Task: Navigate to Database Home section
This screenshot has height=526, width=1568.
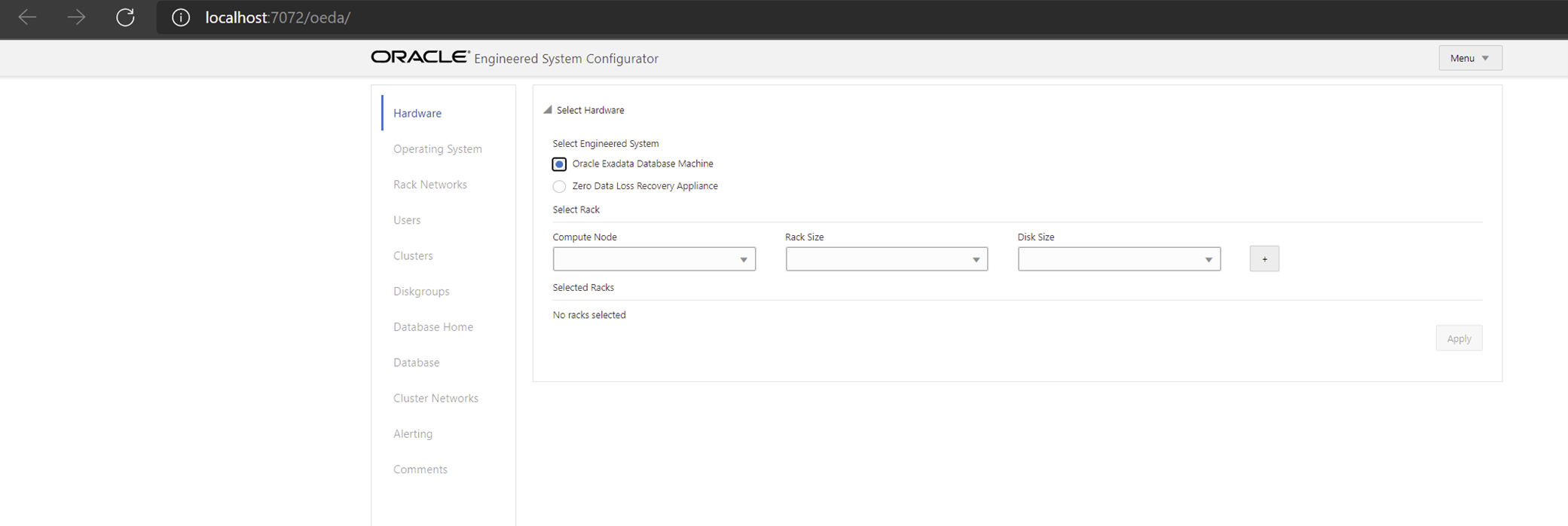Action: pyautogui.click(x=433, y=327)
